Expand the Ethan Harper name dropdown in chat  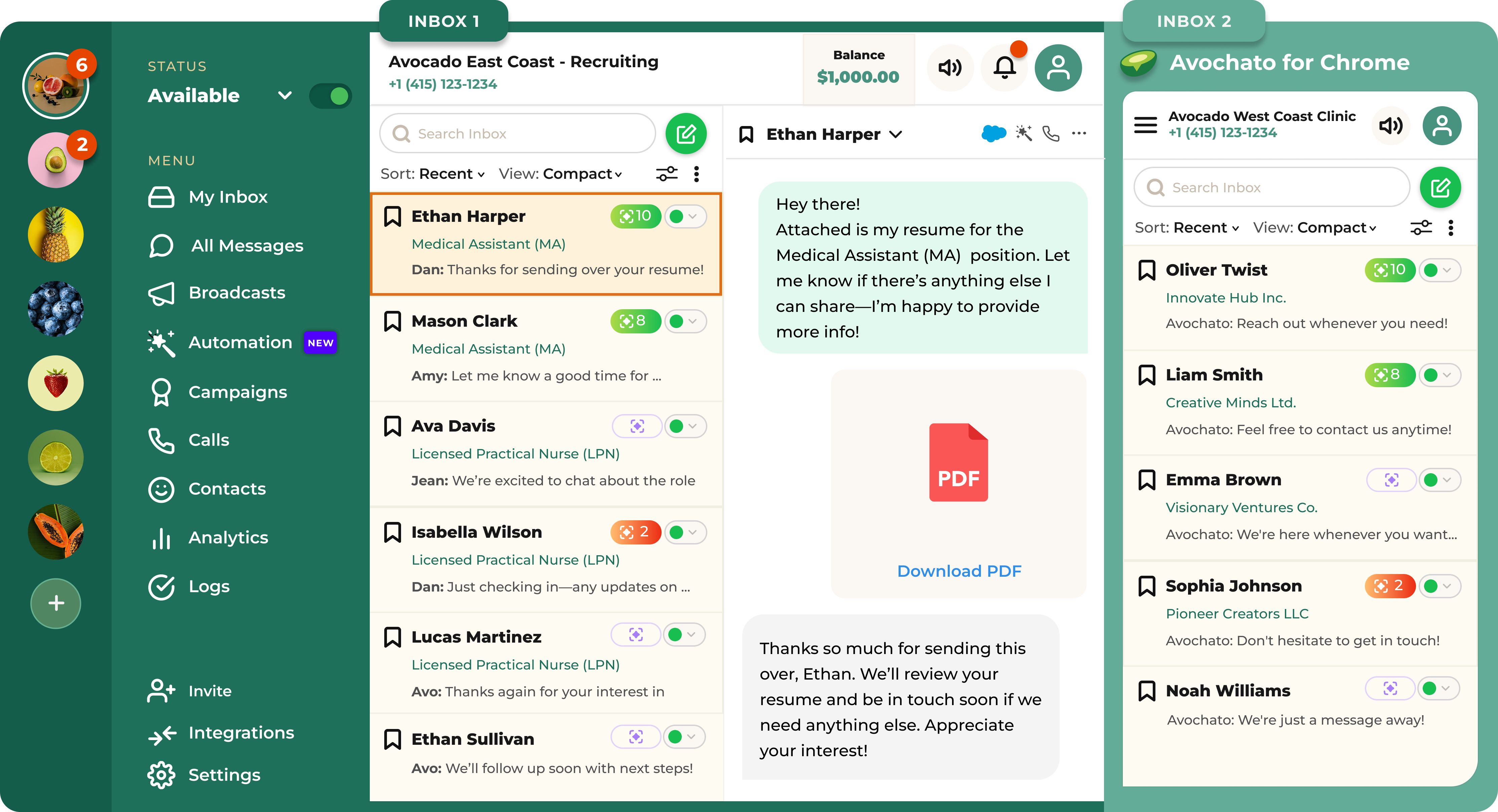[x=896, y=134]
